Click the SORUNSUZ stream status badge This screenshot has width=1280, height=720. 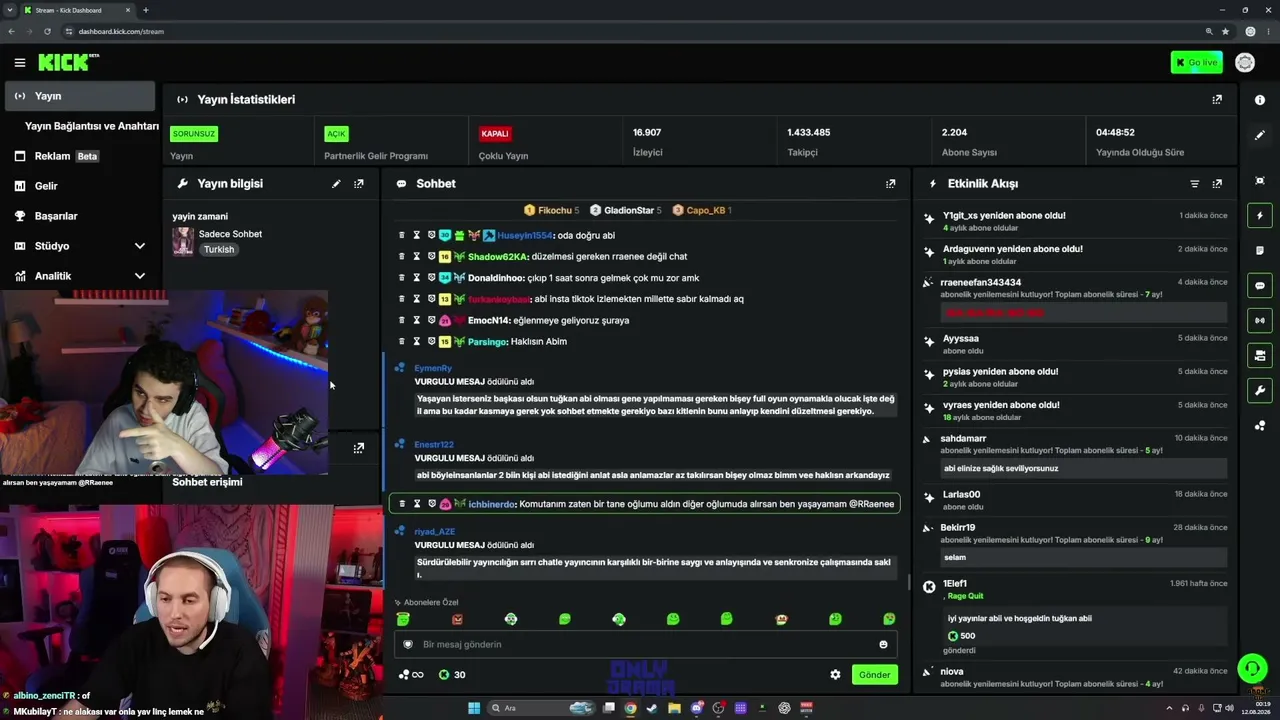point(193,134)
